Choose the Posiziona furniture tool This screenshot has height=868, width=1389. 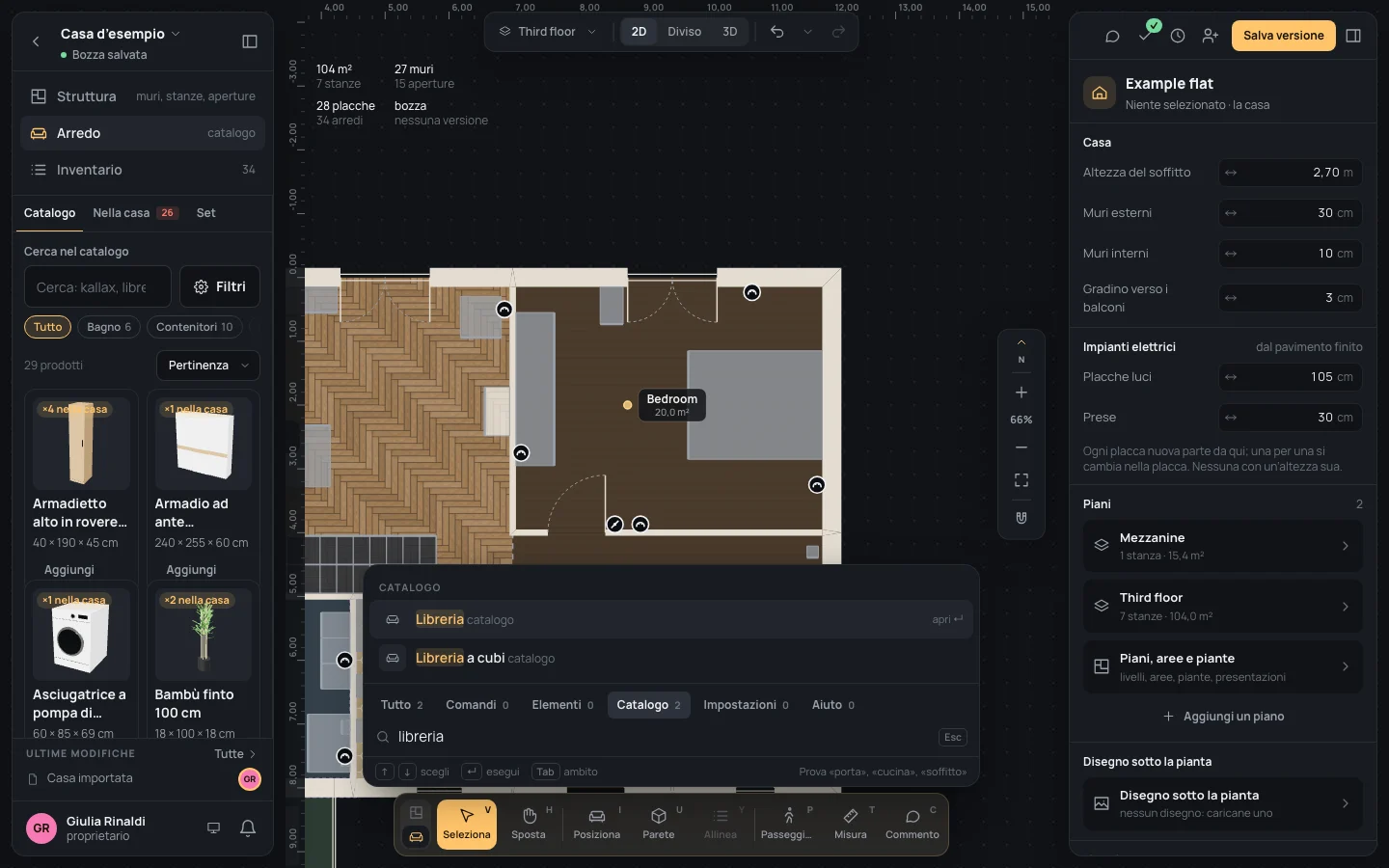[597, 825]
